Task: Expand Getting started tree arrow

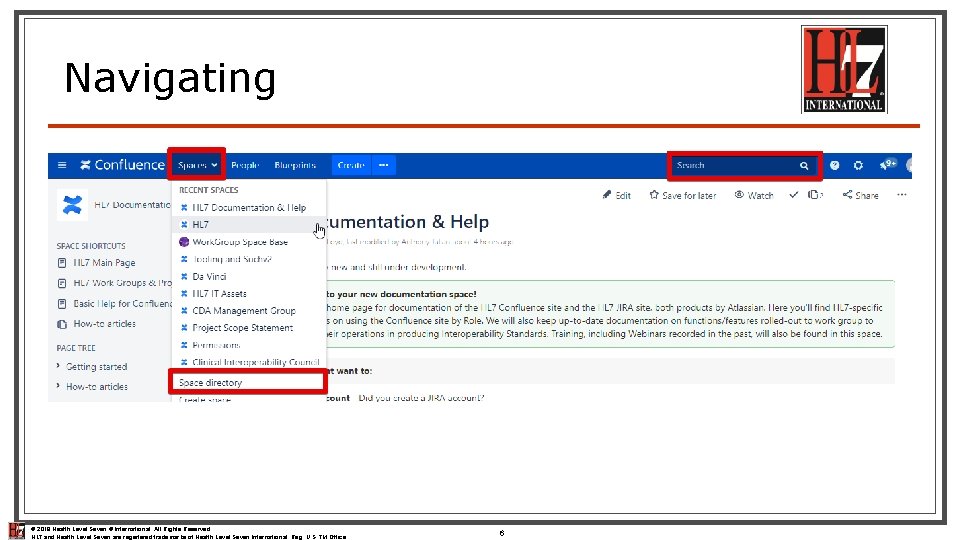Action: click(58, 366)
